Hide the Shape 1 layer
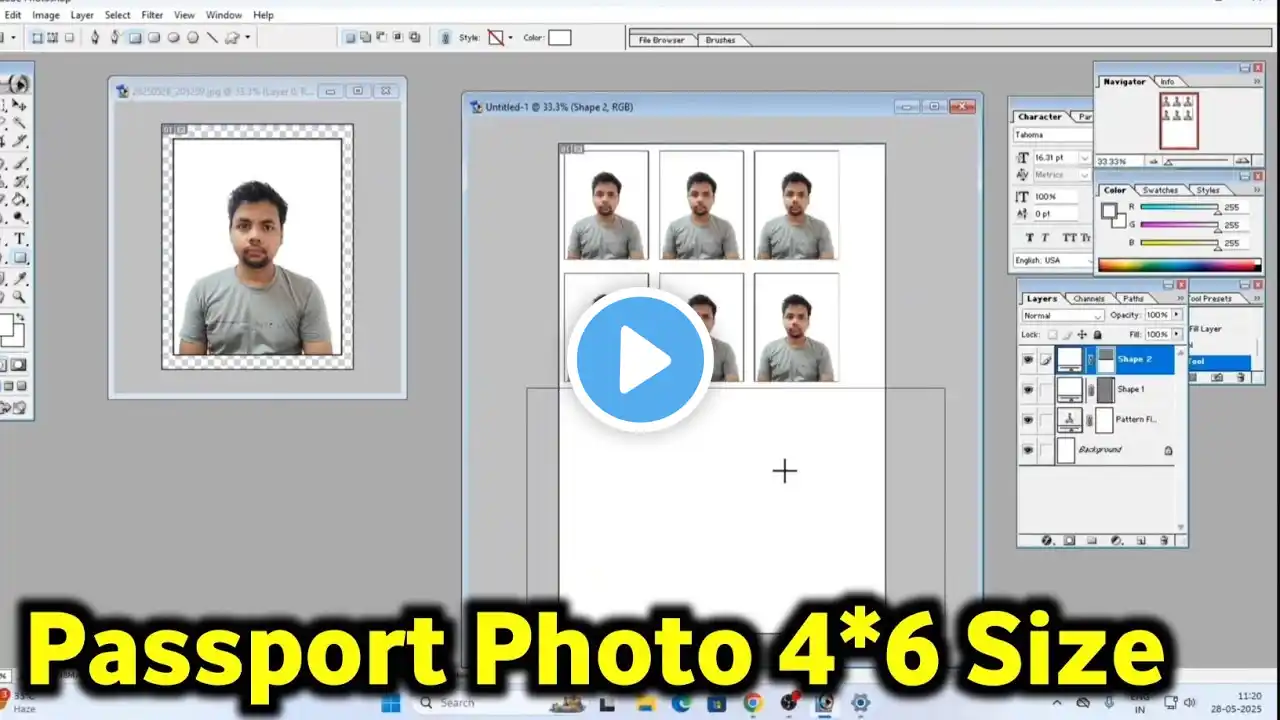 tap(1028, 390)
